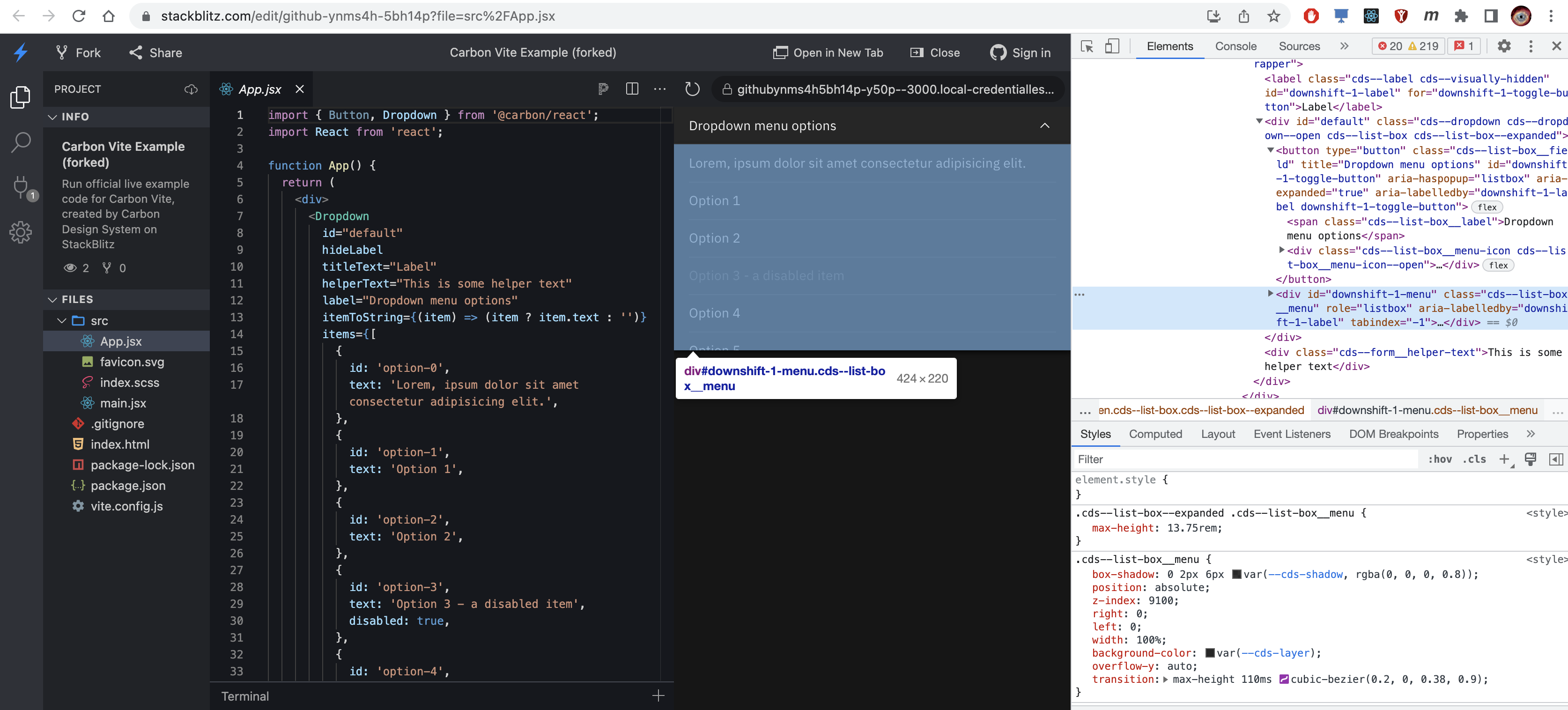
Task: Click the styles Filter input field
Action: [x=1242, y=459]
